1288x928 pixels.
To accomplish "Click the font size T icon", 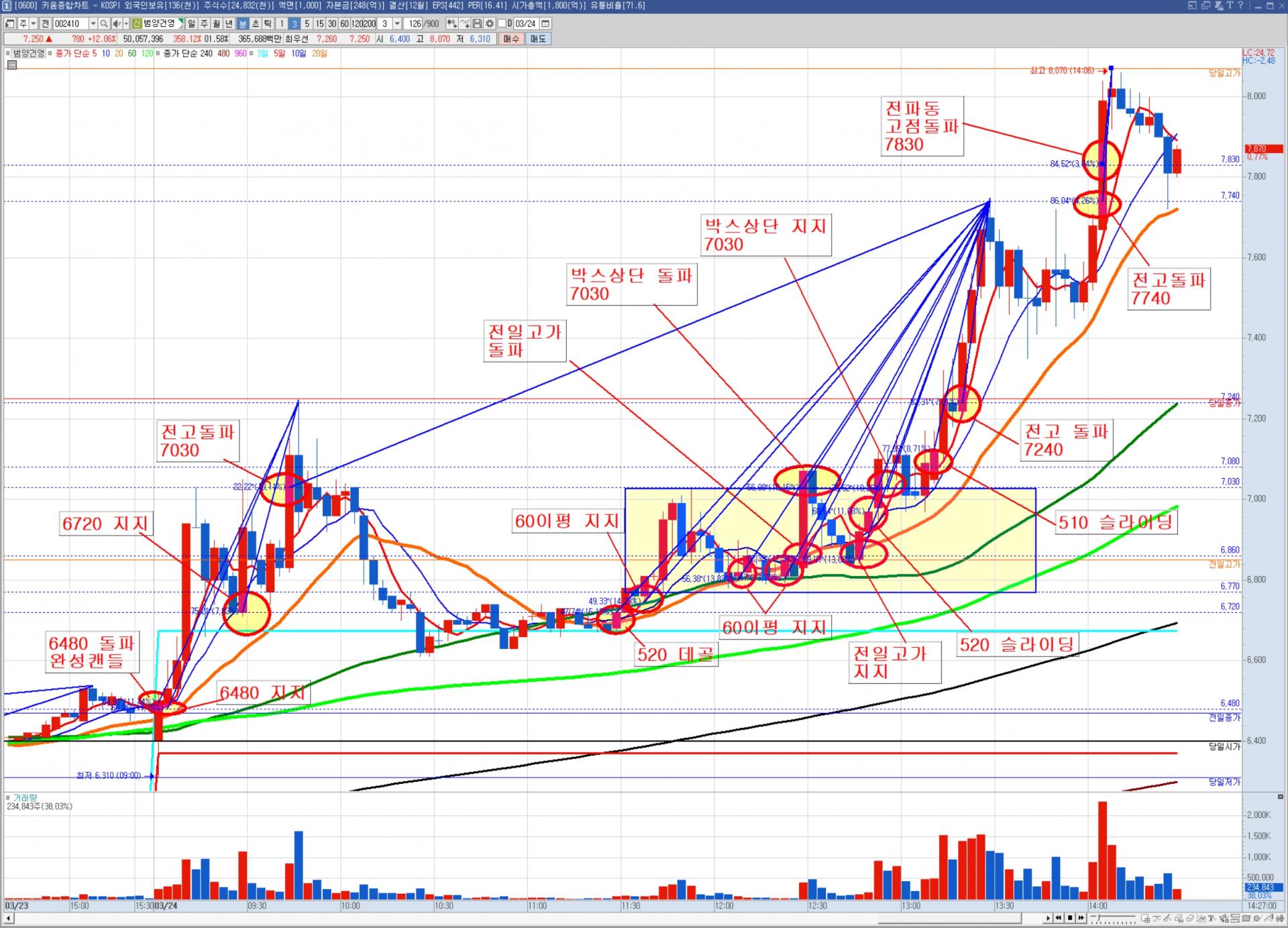I will 1230,5.
